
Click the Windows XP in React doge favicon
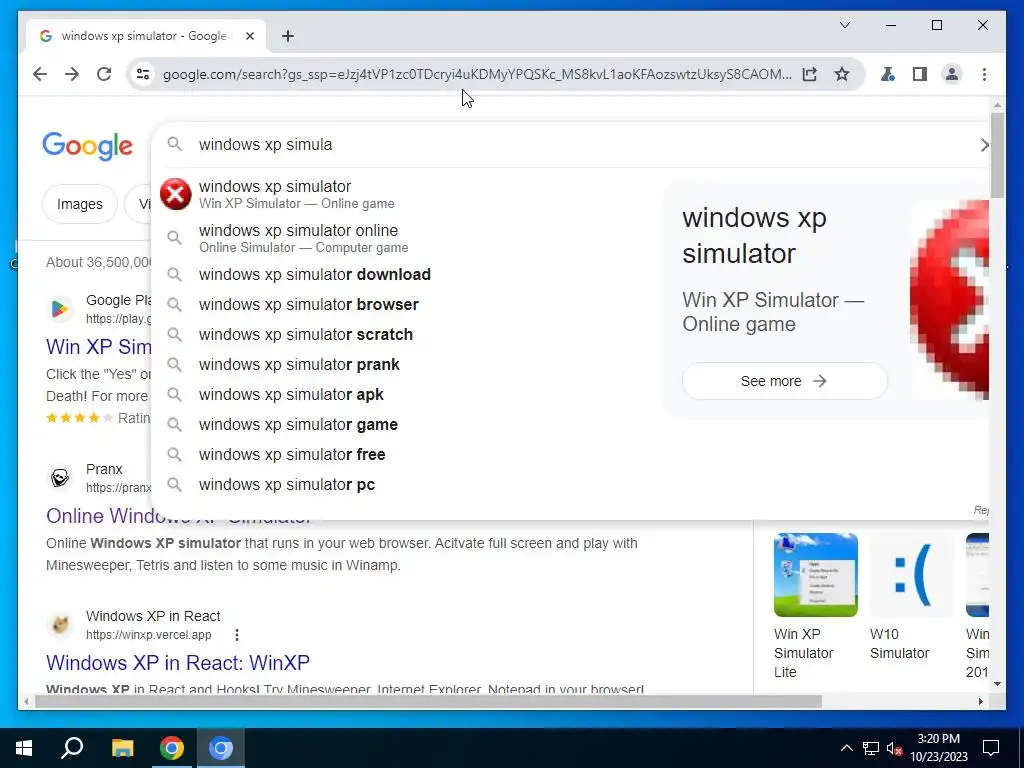[59, 625]
